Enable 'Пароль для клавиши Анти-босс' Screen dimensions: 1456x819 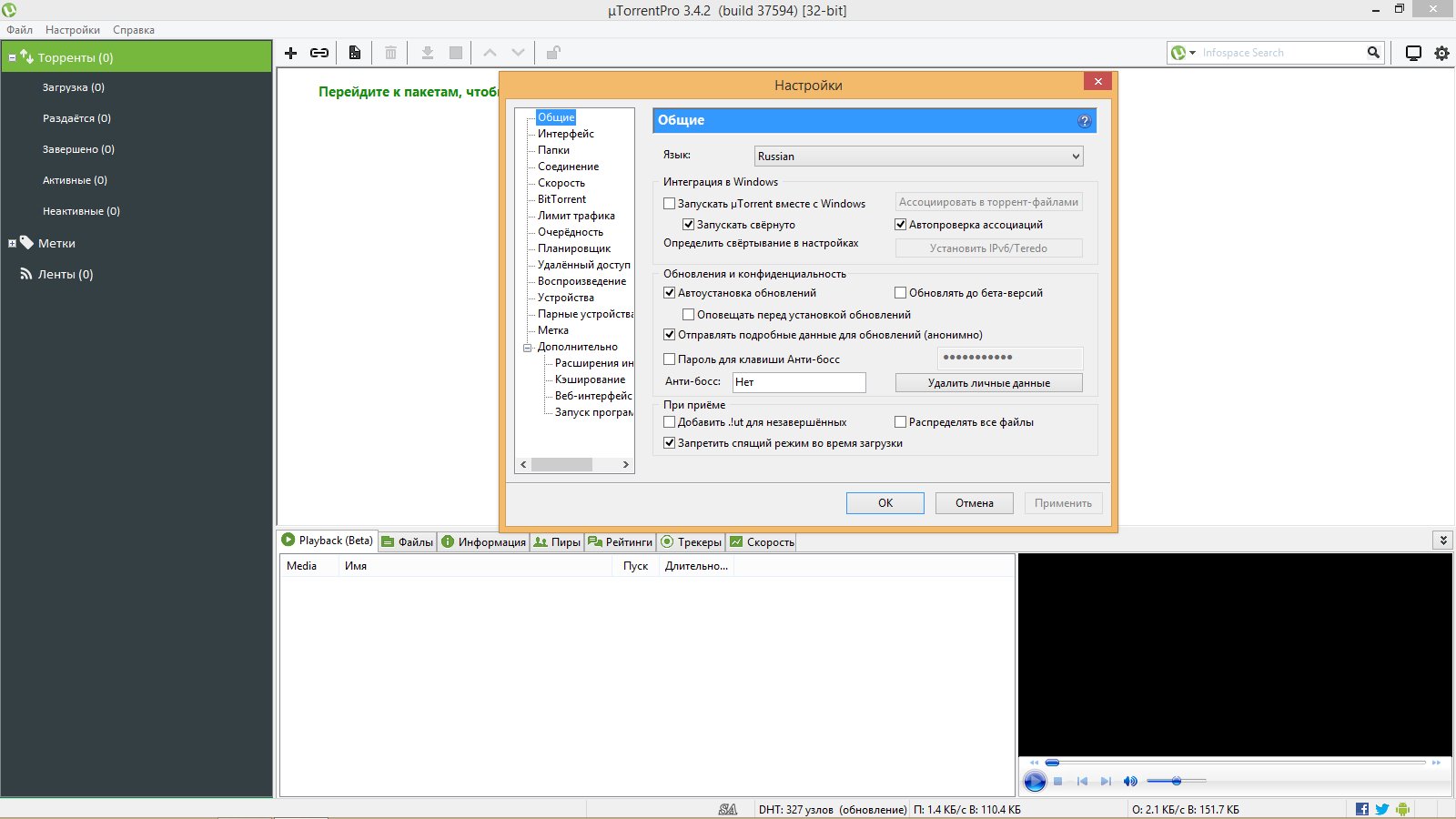tap(669, 359)
